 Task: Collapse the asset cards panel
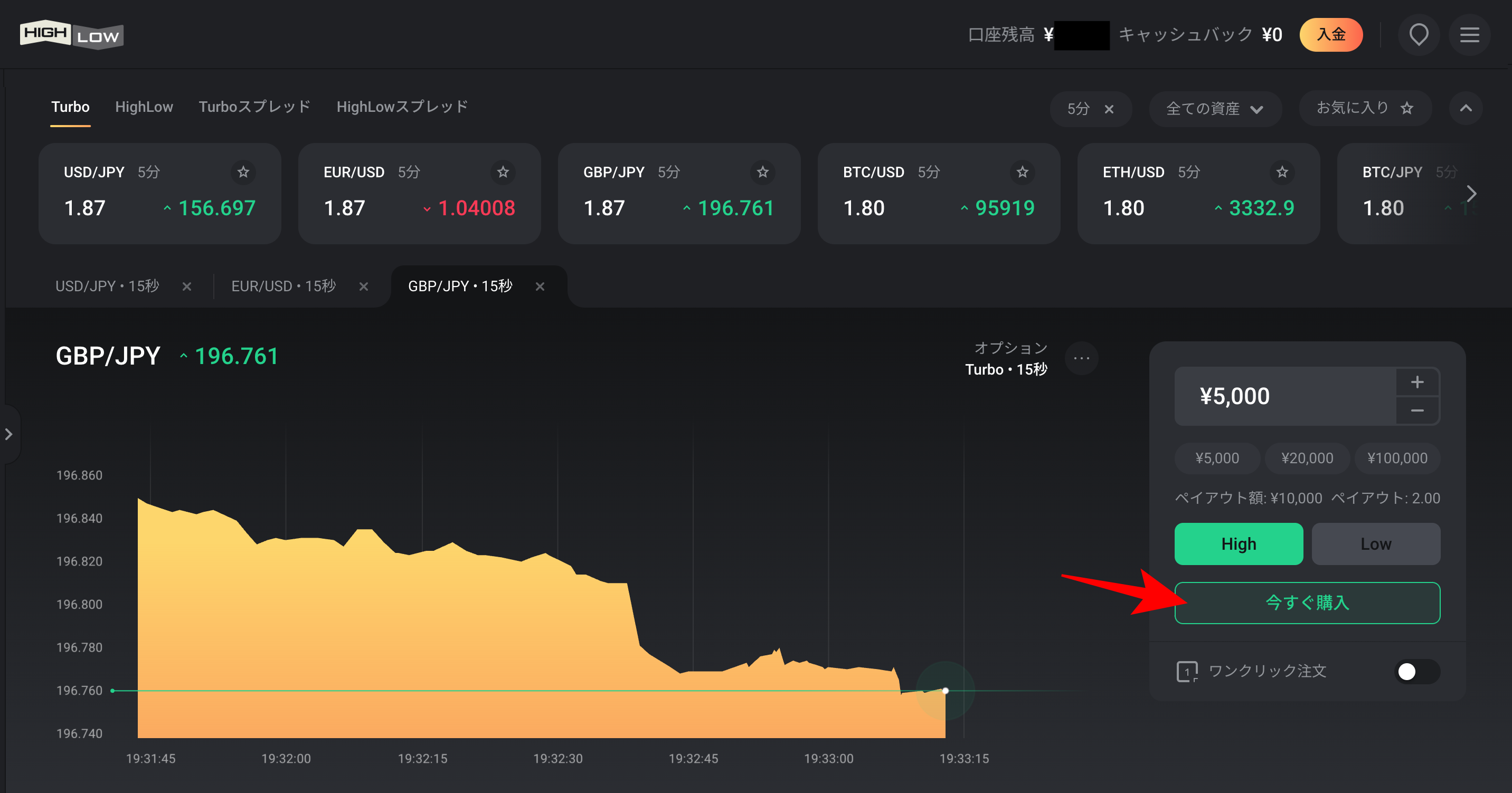point(1466,108)
